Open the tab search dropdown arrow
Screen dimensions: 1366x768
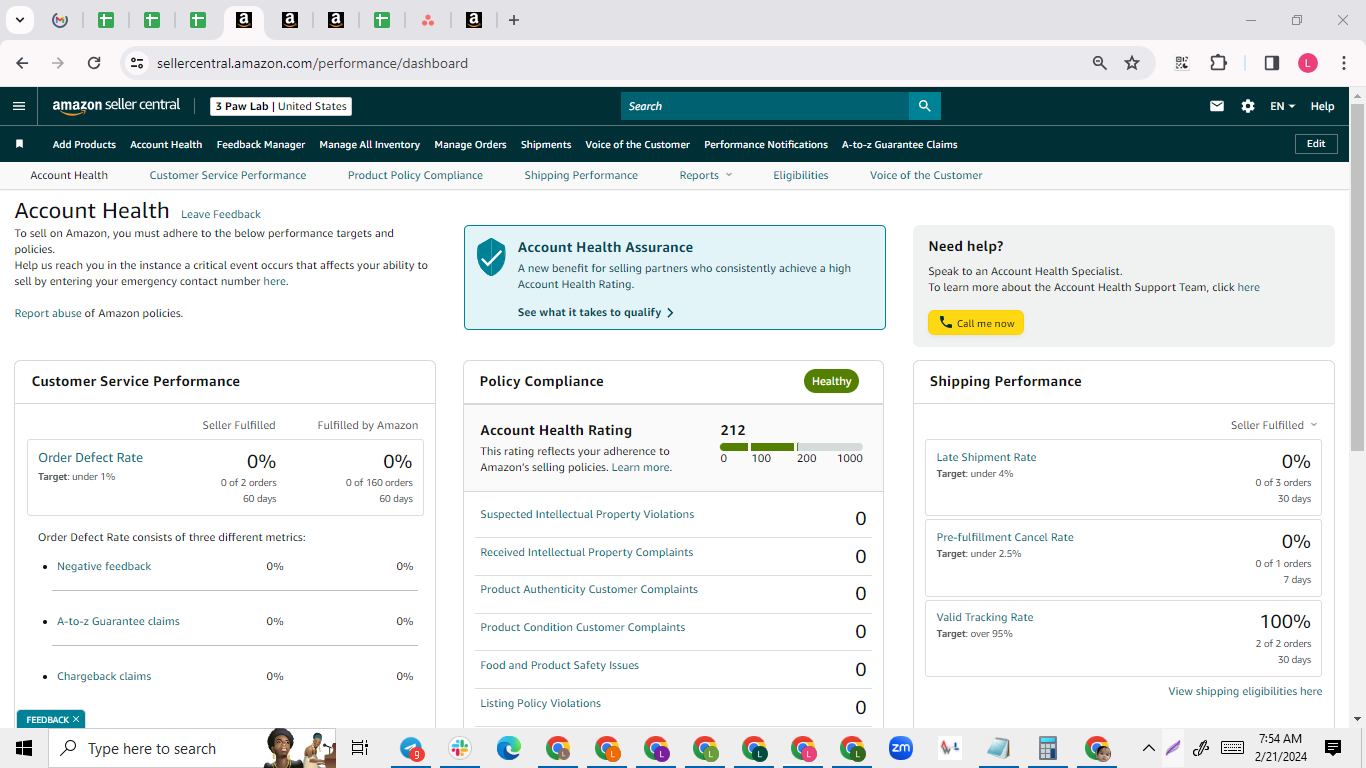[x=19, y=20]
